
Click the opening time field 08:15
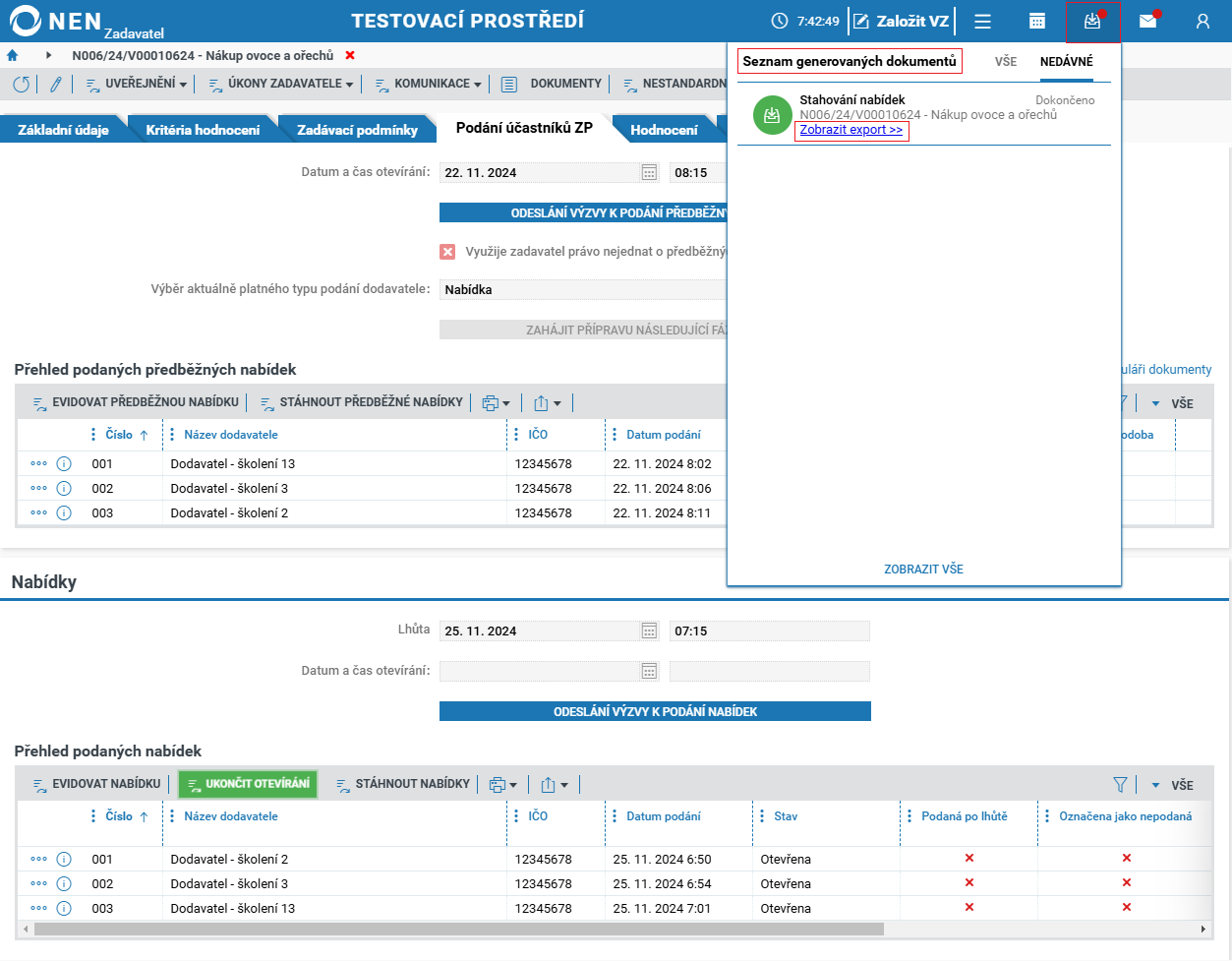[698, 172]
